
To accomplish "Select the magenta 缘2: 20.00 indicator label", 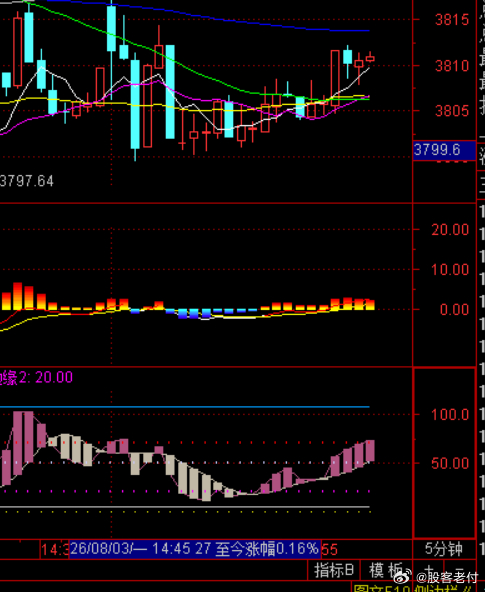I will (36, 377).
